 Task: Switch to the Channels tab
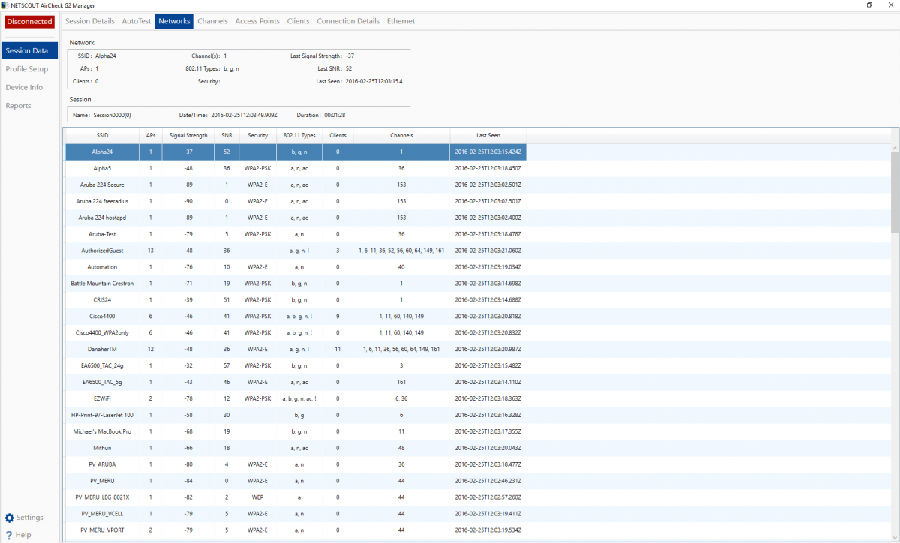click(x=212, y=21)
